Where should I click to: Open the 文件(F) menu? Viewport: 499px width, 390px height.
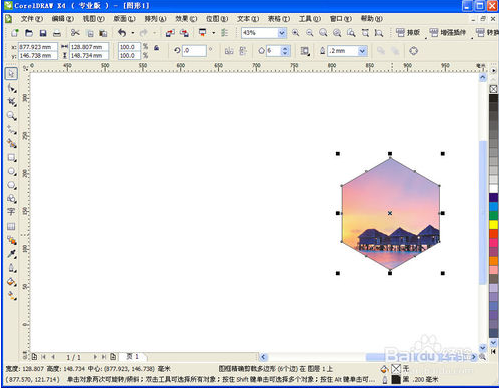click(x=32, y=19)
